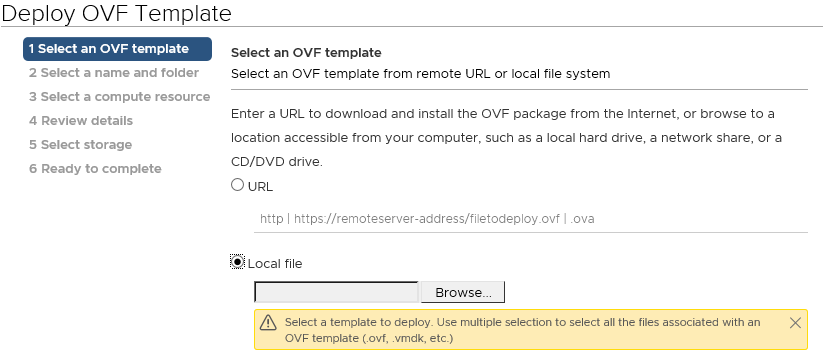Dismiss the yellow warning message with X

795,322
